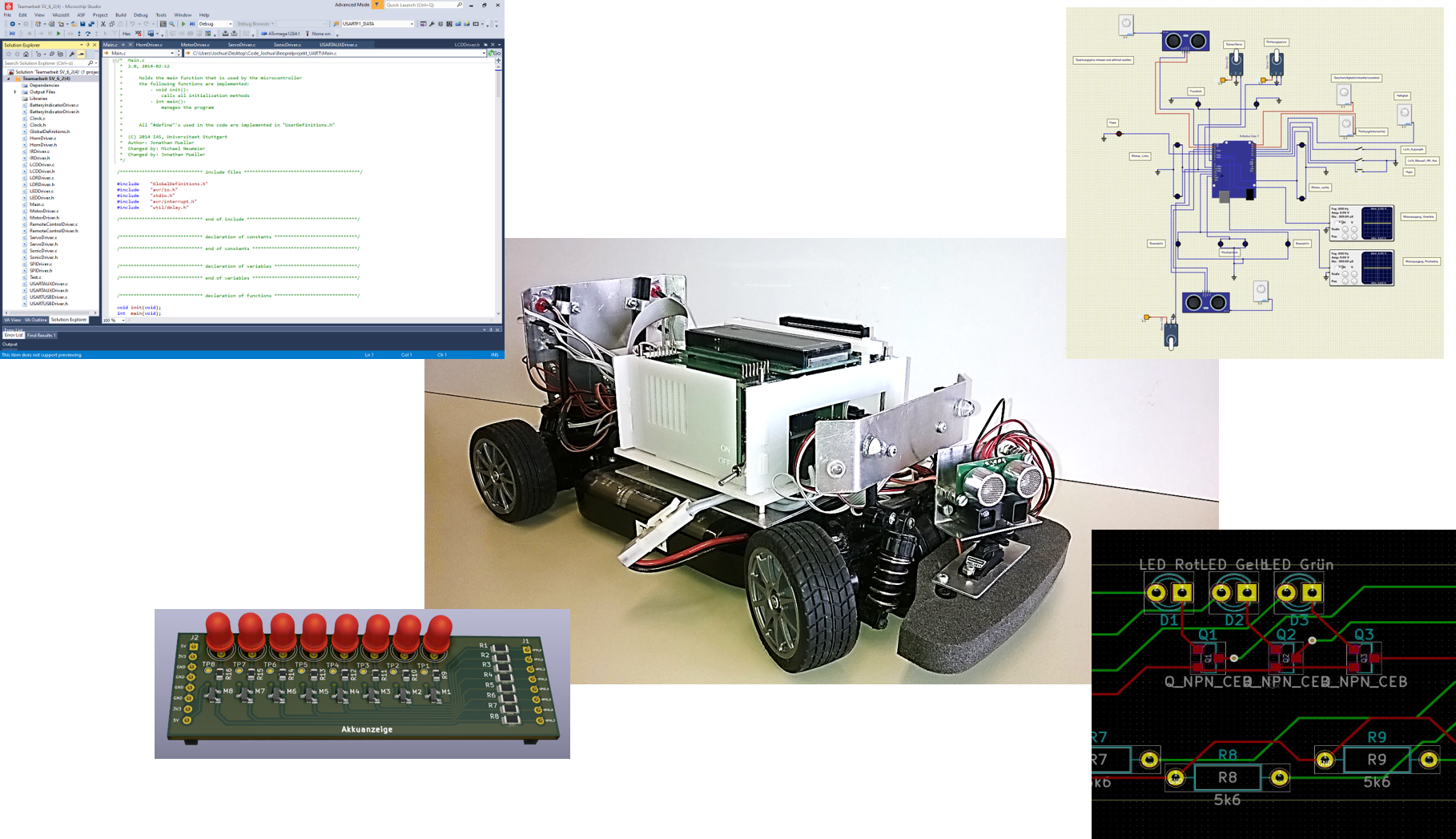This screenshot has height=839, width=1456.
Task: Click the Arduino wiring schematic image
Action: (x=1254, y=183)
